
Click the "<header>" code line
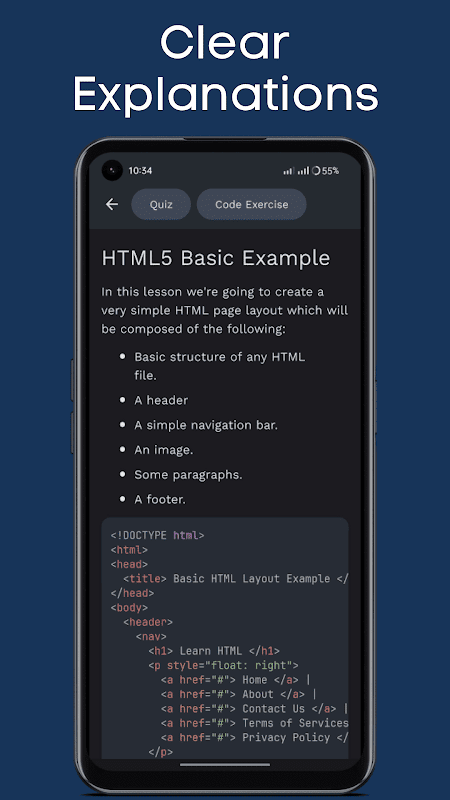click(148, 622)
